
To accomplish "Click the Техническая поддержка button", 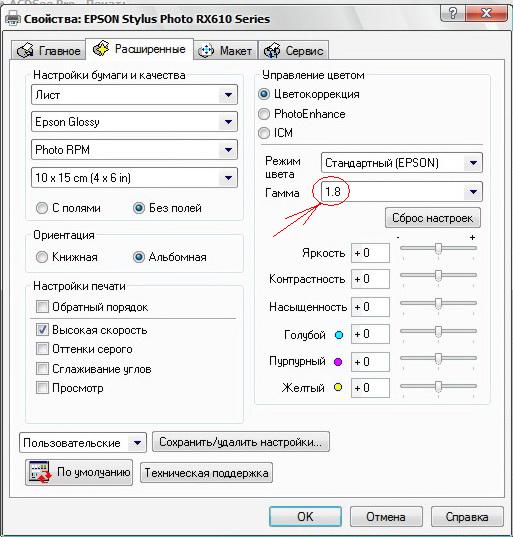I will click(x=207, y=473).
